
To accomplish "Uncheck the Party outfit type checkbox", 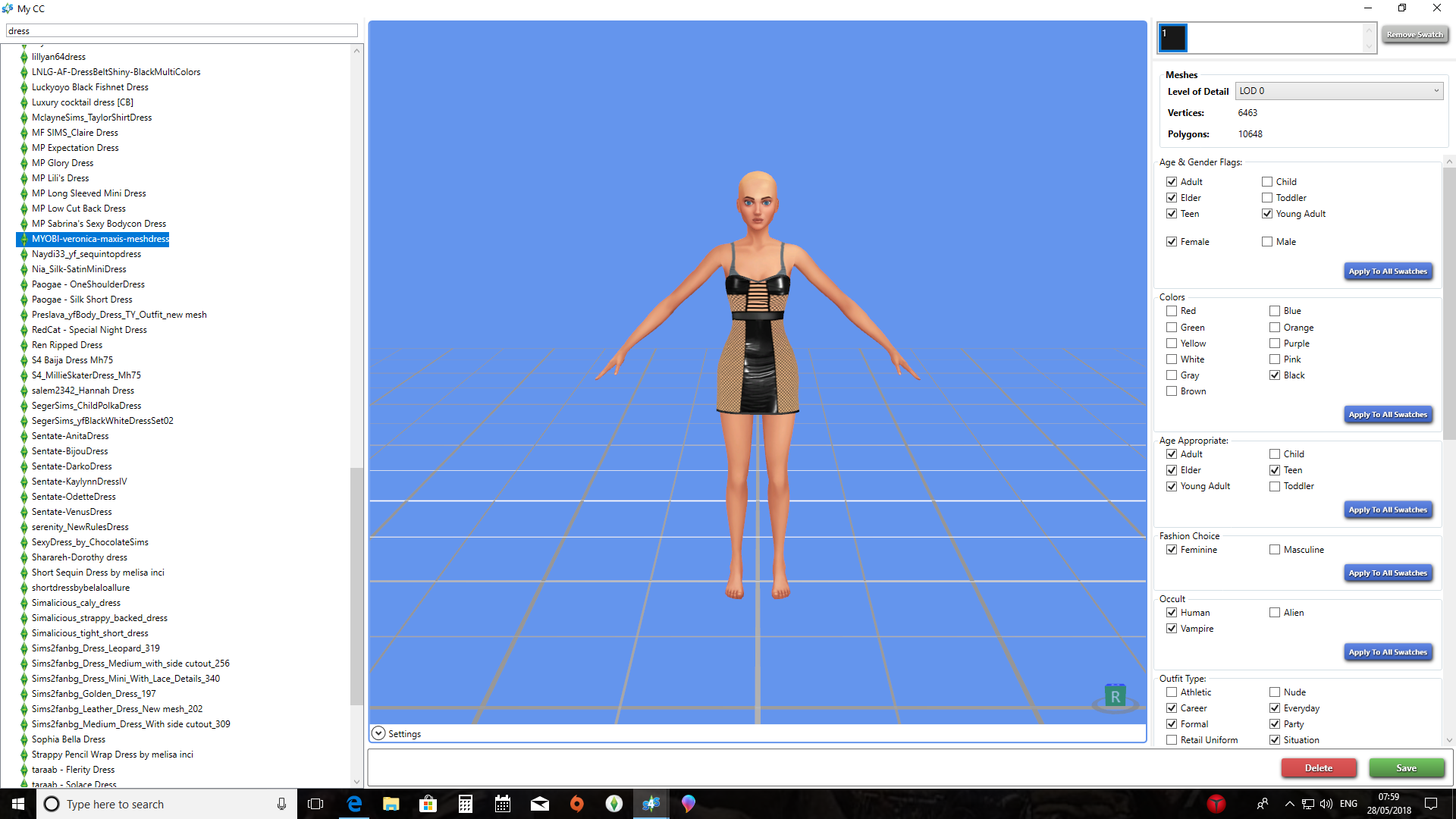I will 1275,724.
